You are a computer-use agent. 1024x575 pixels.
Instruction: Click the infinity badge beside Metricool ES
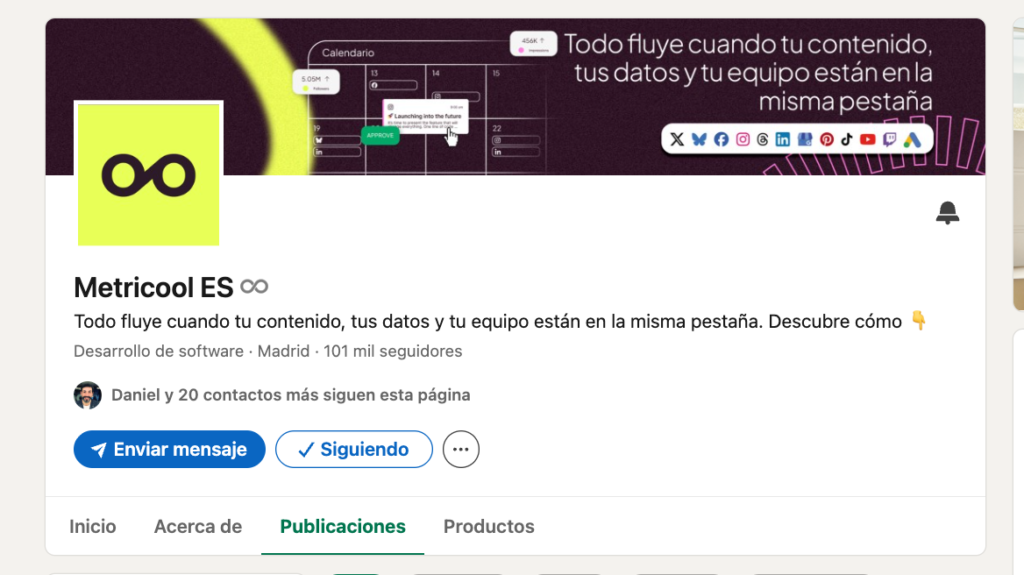click(254, 286)
